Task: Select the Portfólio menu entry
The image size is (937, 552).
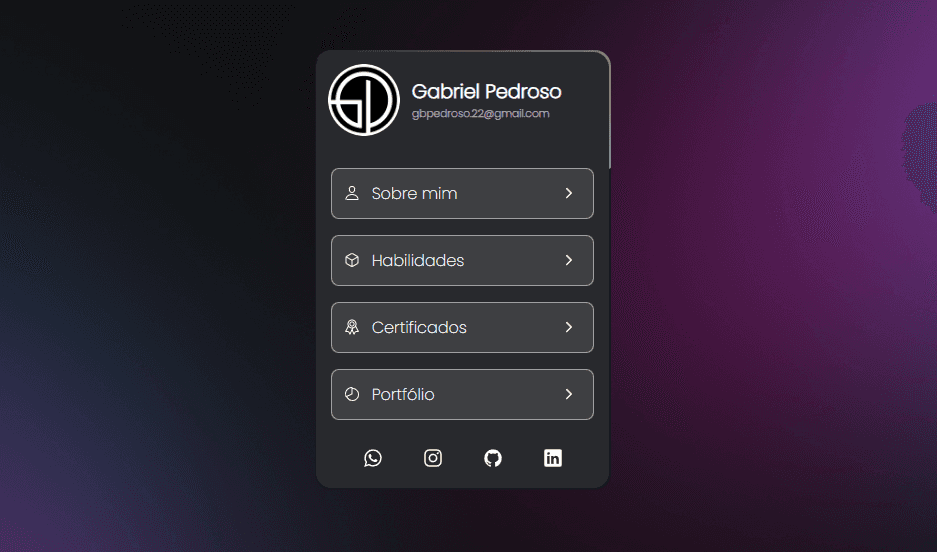Action: pyautogui.click(x=463, y=394)
